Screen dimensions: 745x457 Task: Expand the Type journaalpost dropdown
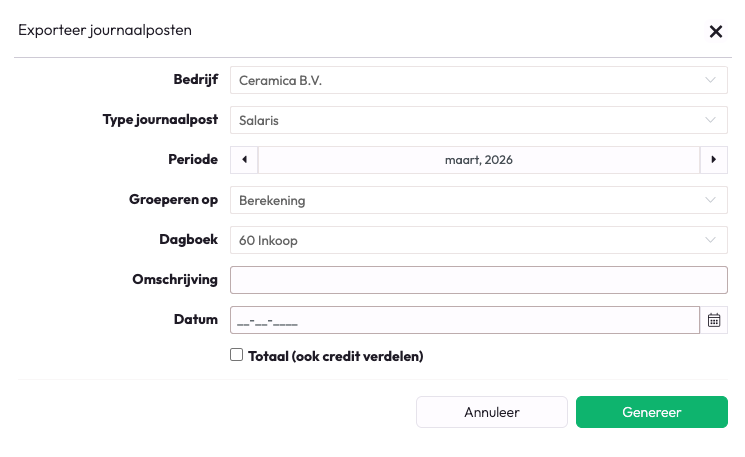tap(478, 120)
